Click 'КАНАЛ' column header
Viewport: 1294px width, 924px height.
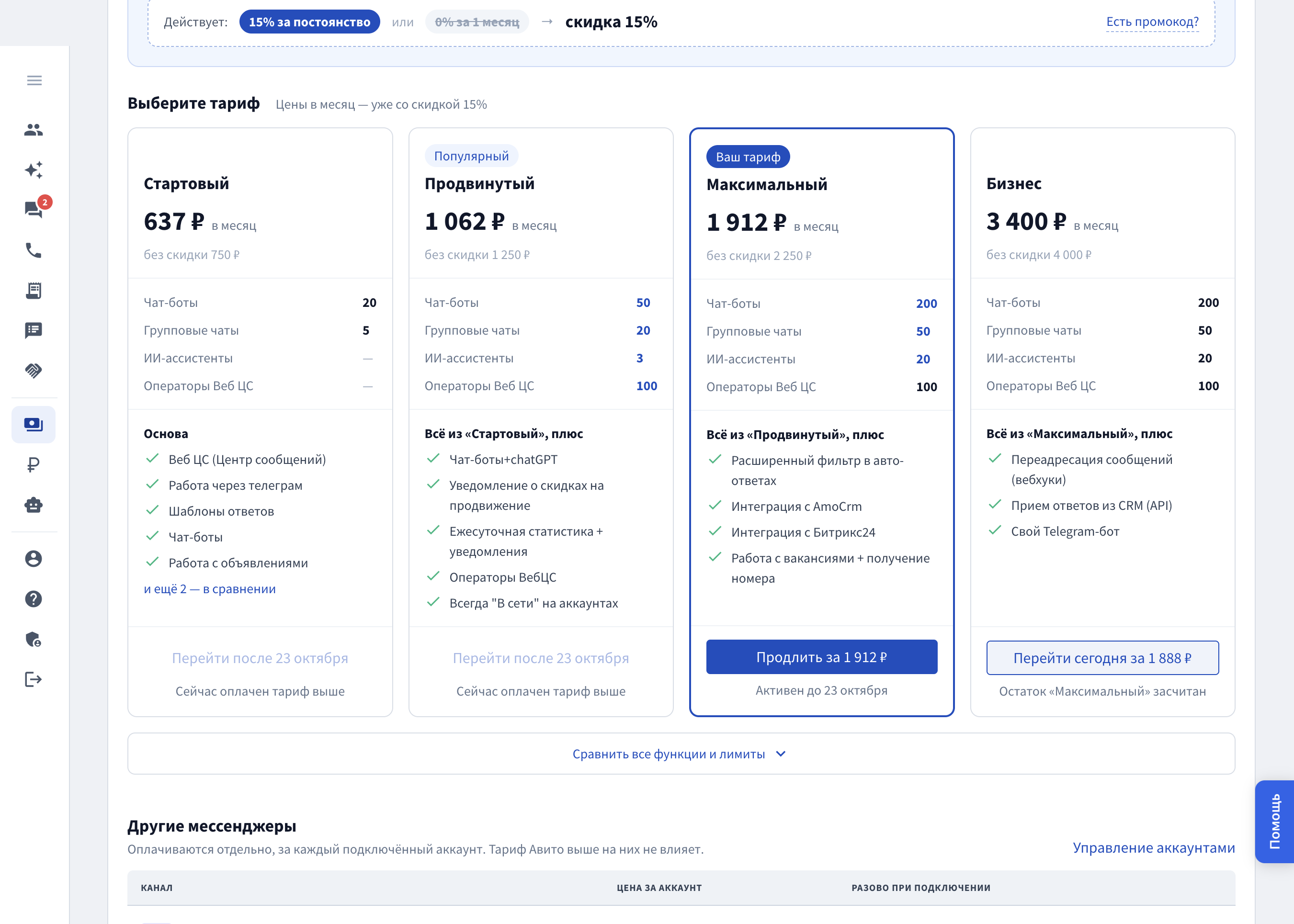pos(157,888)
